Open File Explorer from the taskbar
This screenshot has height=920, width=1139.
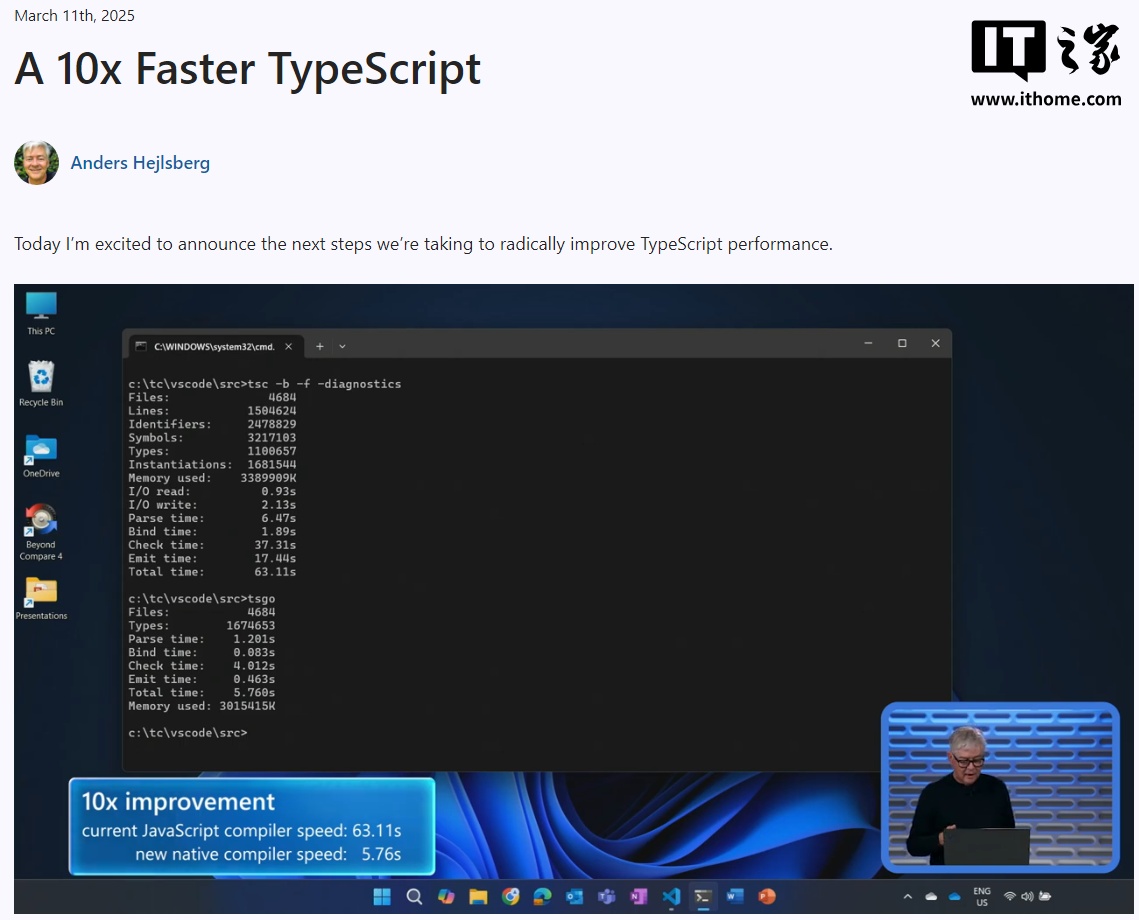coord(479,897)
